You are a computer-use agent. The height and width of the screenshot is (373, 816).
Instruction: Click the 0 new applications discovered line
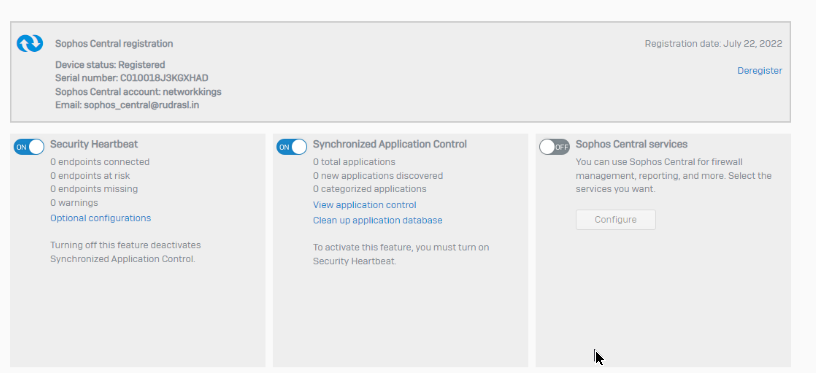(x=378, y=175)
